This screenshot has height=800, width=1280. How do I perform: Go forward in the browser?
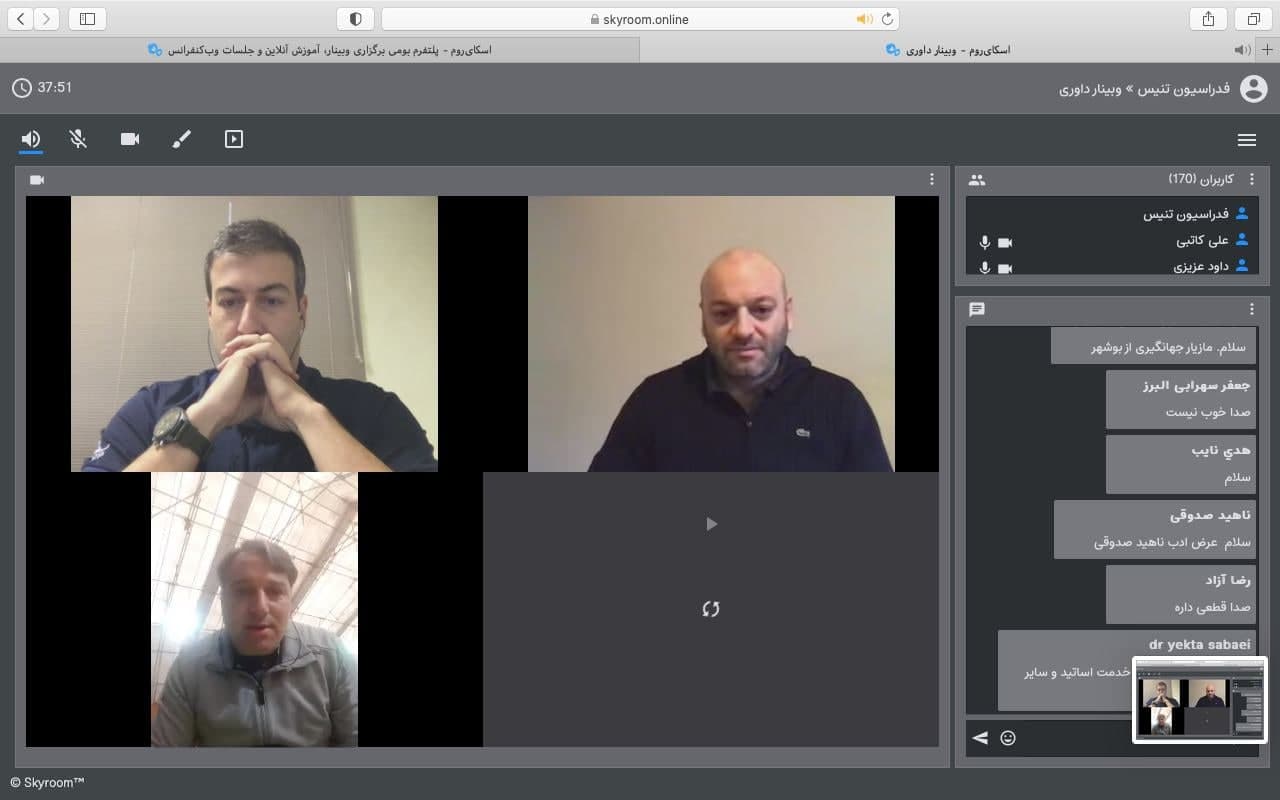click(x=48, y=19)
